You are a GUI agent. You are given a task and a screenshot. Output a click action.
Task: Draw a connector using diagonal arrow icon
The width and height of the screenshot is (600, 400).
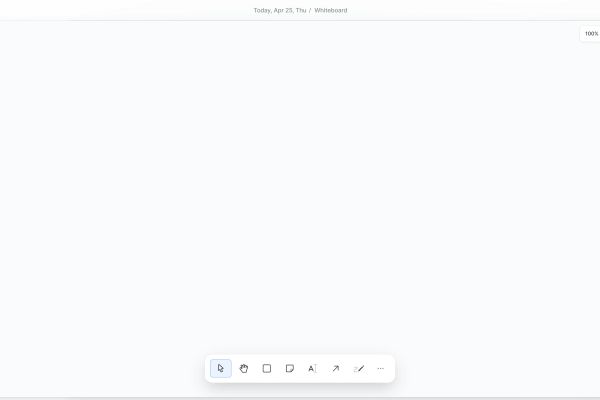coord(336,368)
